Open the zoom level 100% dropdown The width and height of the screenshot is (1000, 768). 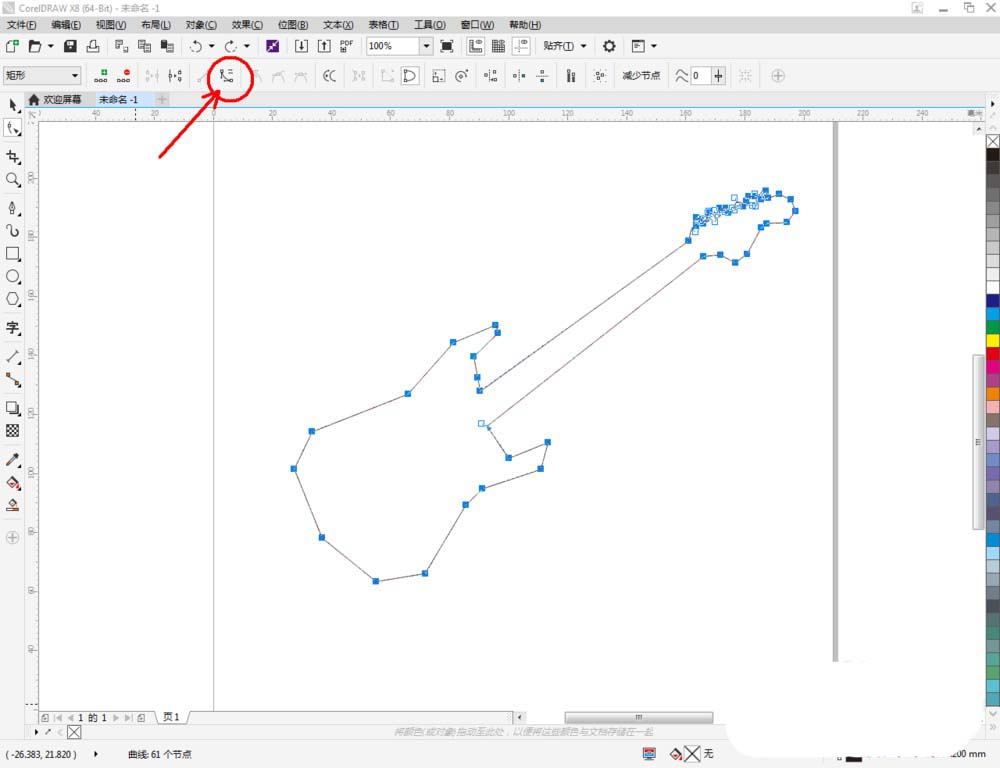[x=426, y=46]
